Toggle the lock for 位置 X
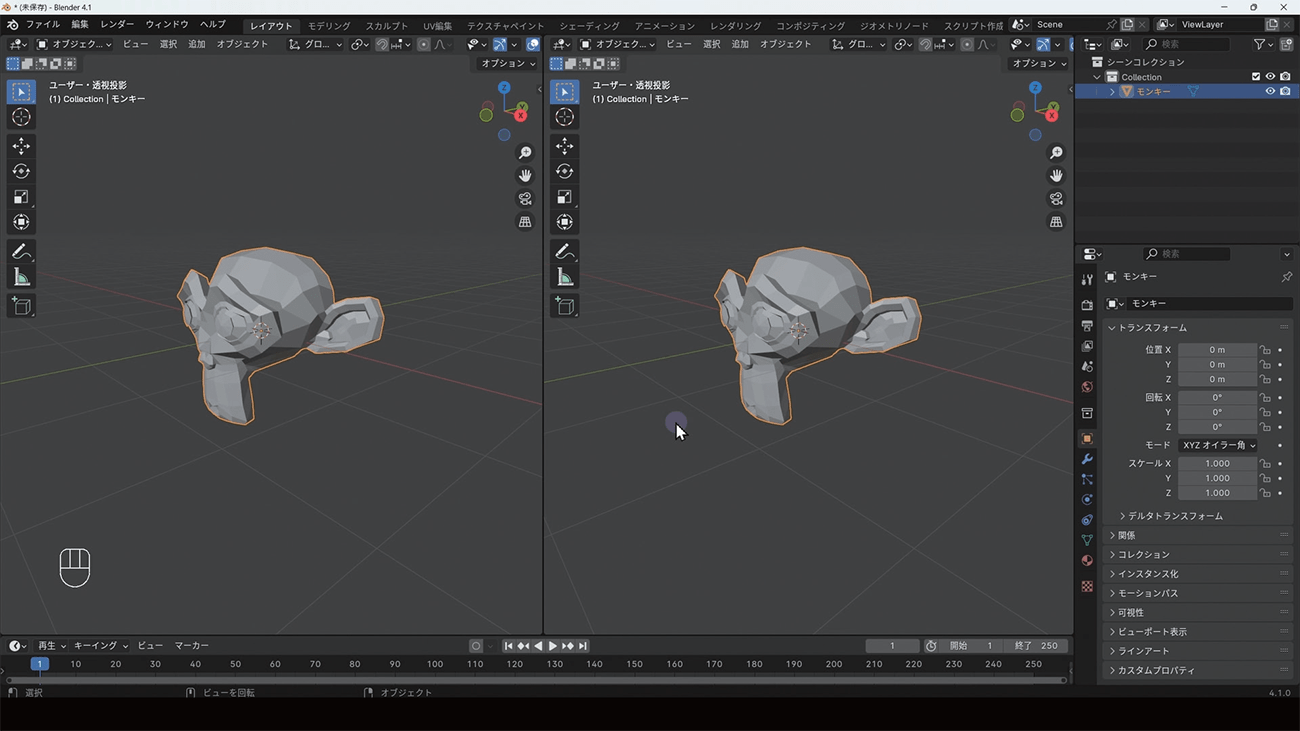 click(1265, 350)
